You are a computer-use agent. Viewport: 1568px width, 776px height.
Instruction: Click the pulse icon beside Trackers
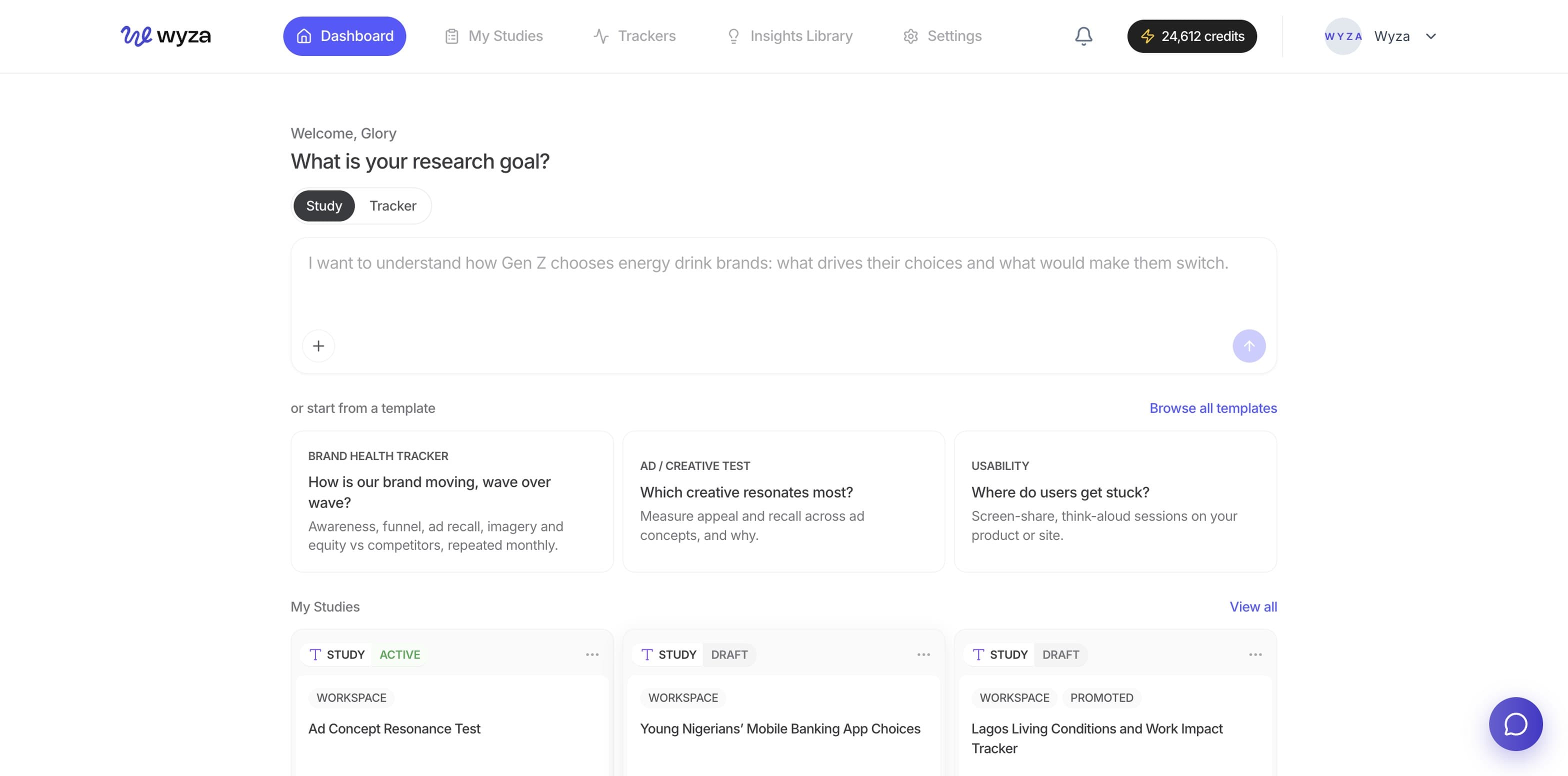pyautogui.click(x=601, y=36)
